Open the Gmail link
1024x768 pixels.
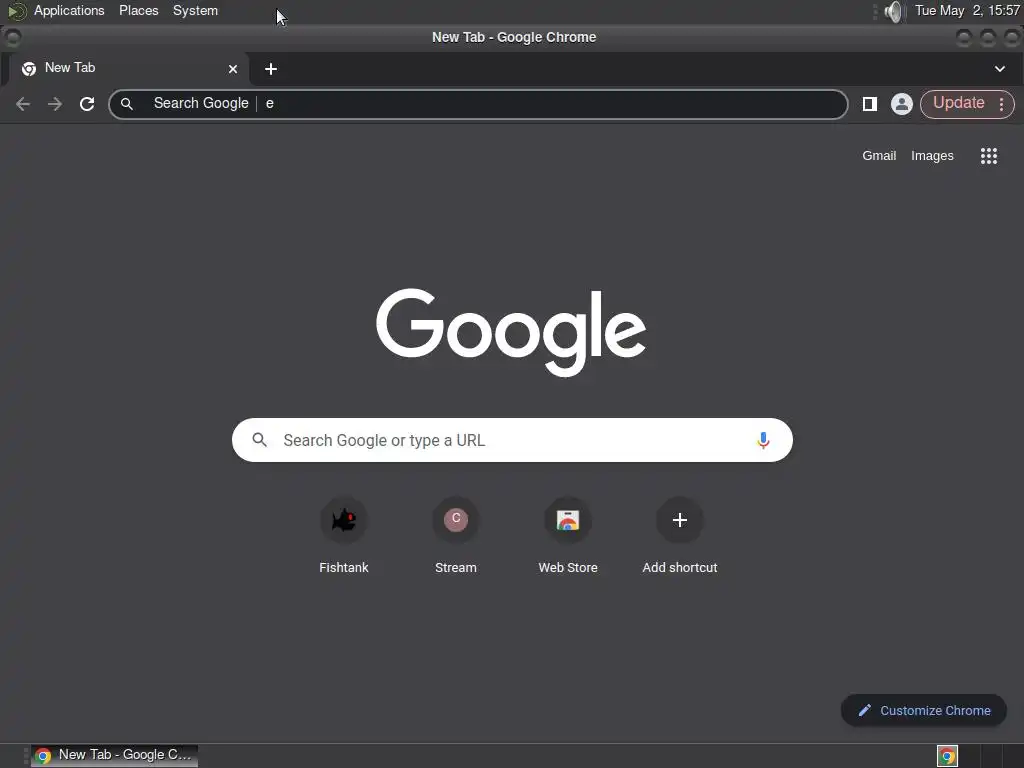click(x=878, y=155)
